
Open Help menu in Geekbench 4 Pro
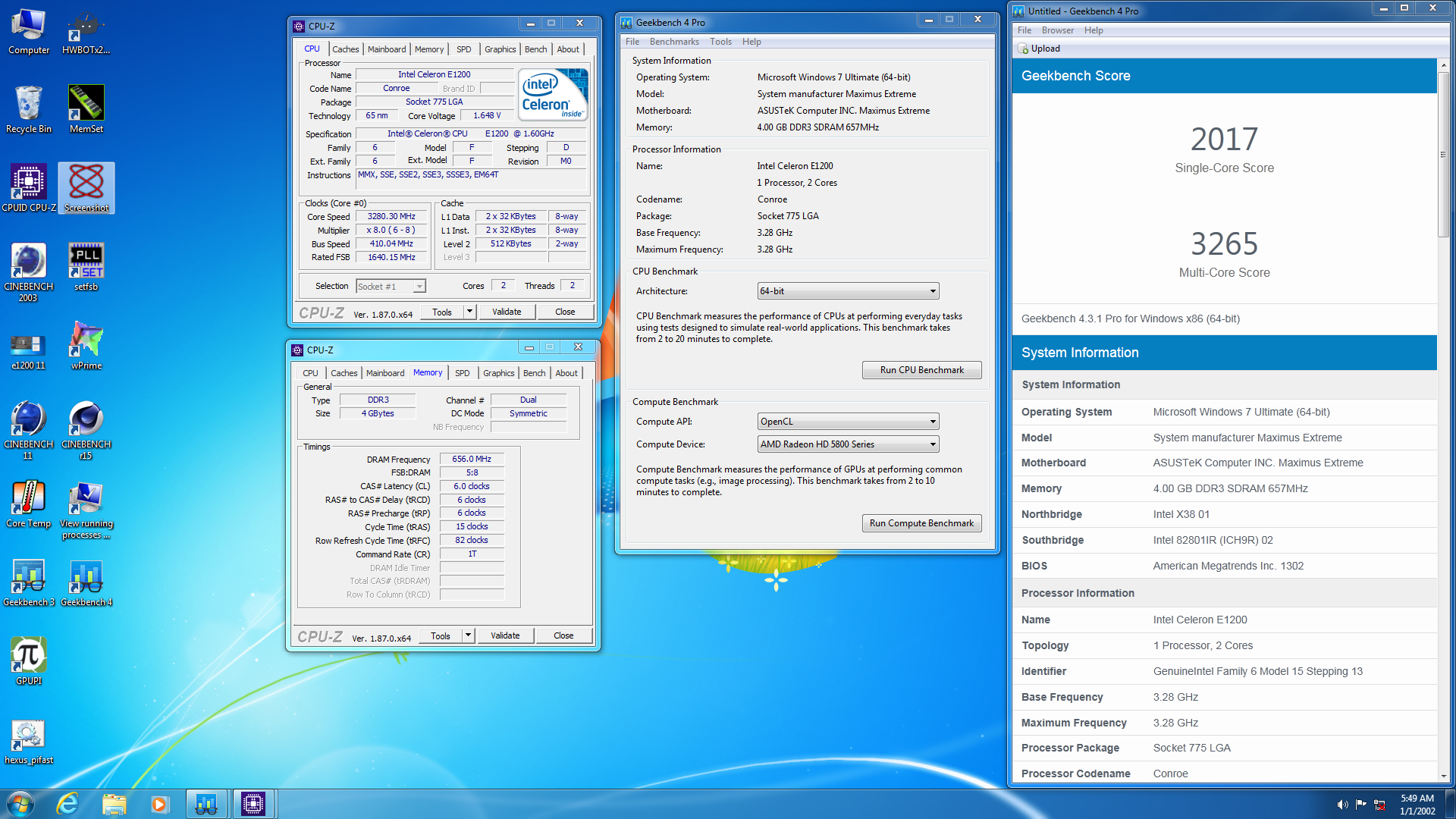752,42
